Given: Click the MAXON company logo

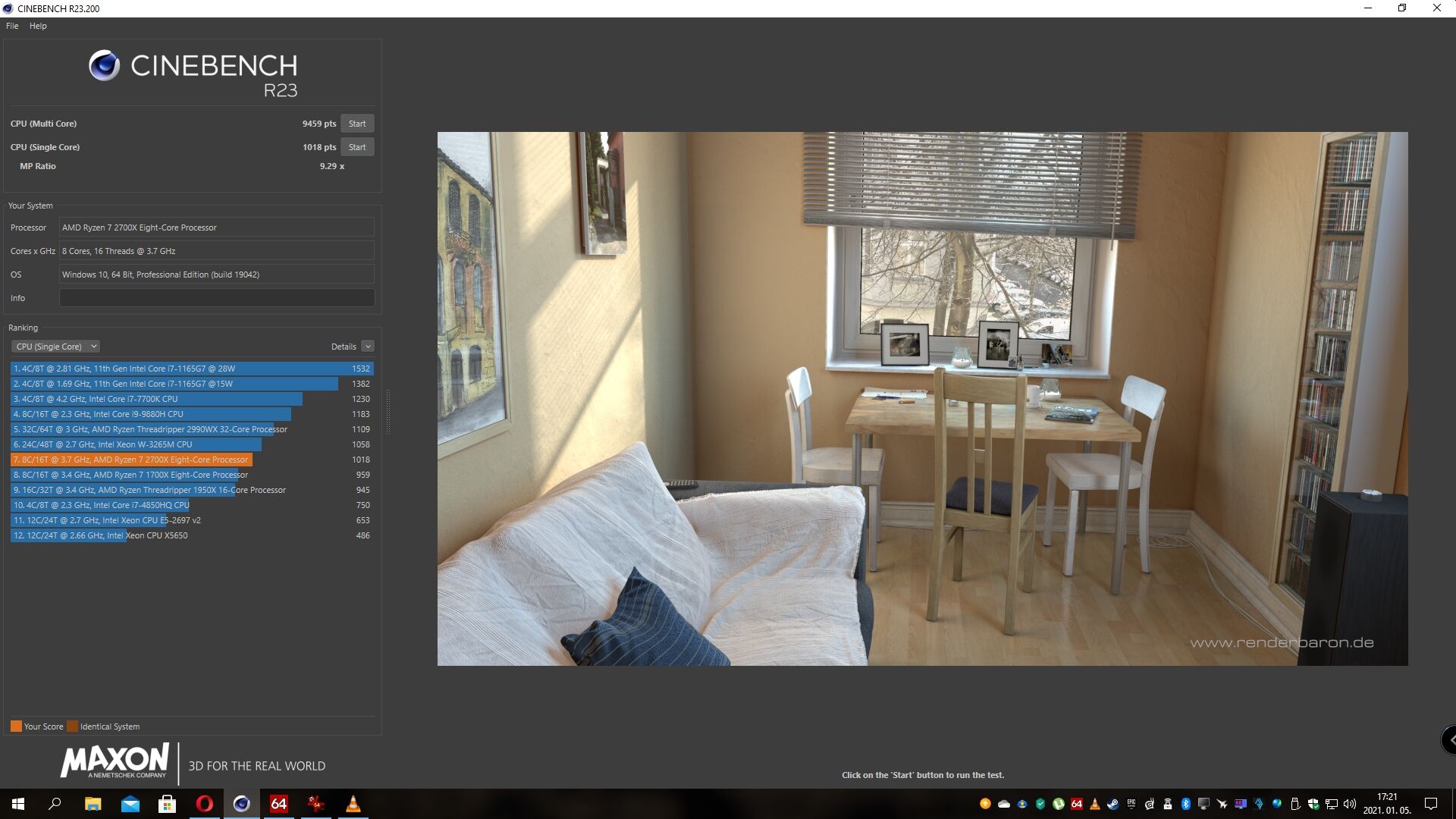Looking at the screenshot, I should click(x=115, y=761).
